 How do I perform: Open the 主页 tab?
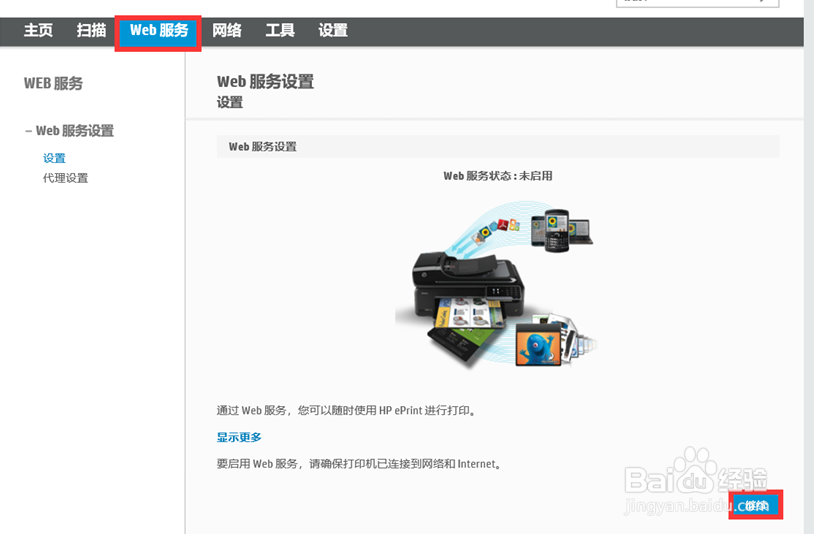(38, 31)
